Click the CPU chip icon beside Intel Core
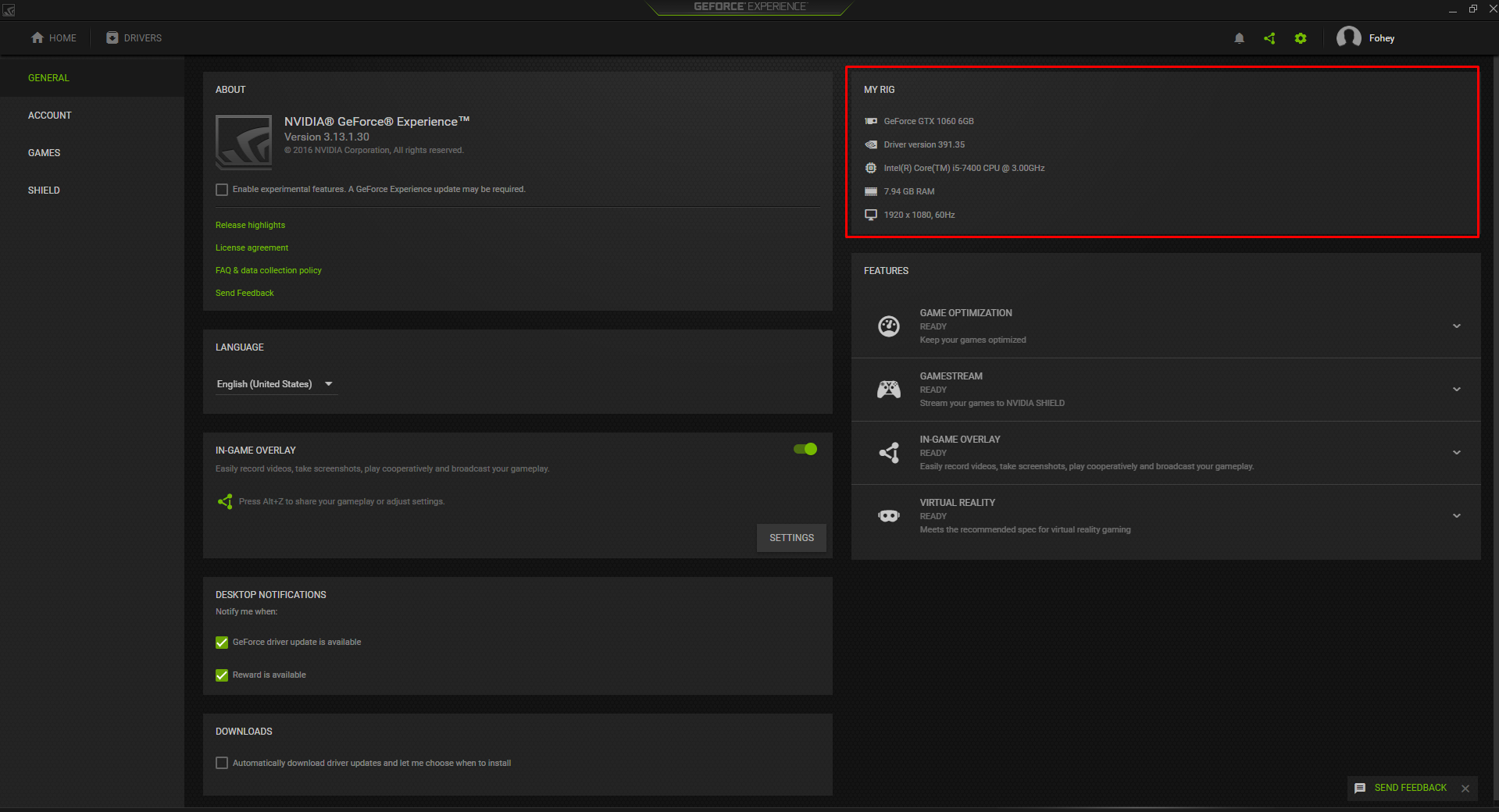1499x812 pixels. 871,168
